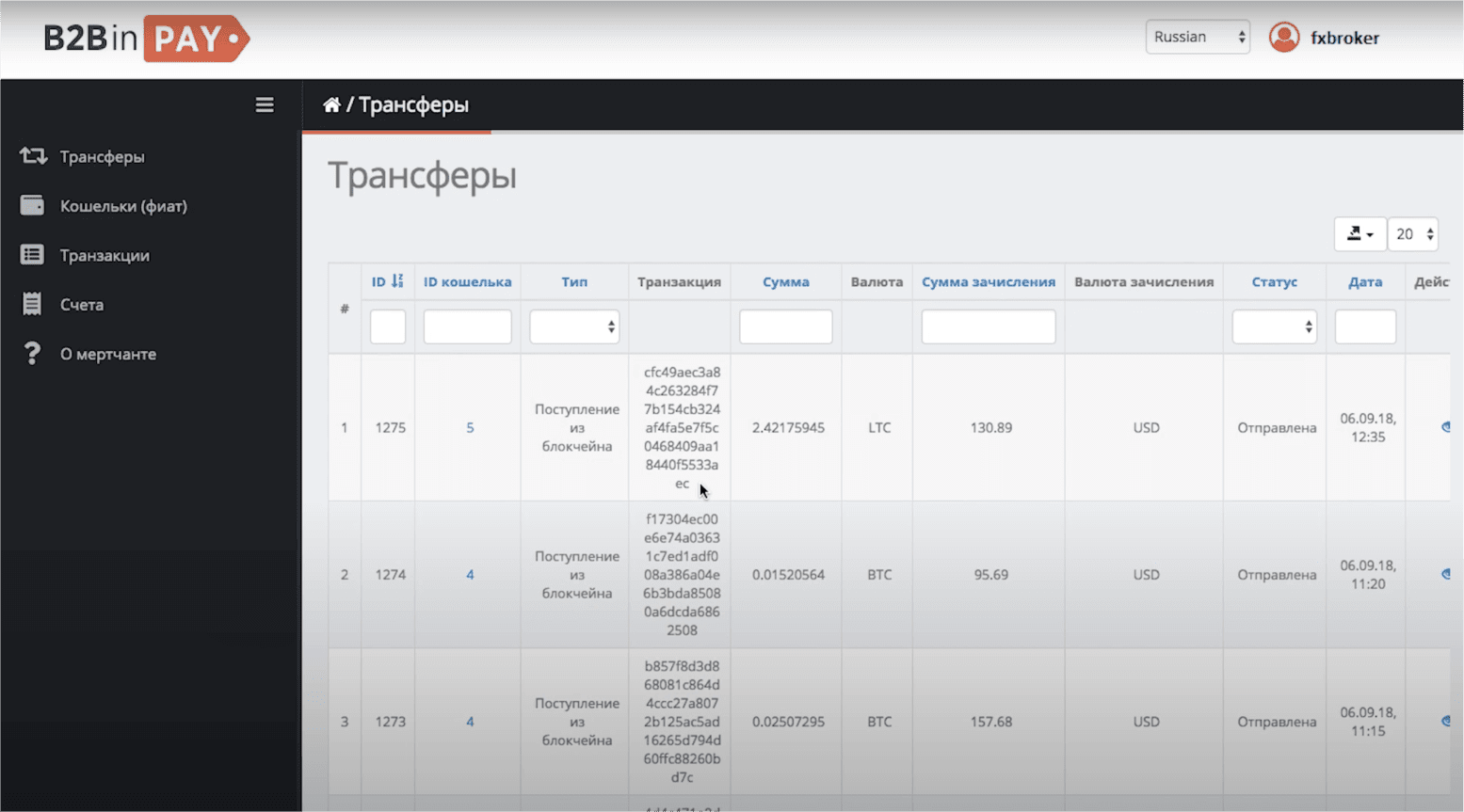The image size is (1464, 812).
Task: Click credited amount 157.68
Action: tap(991, 722)
